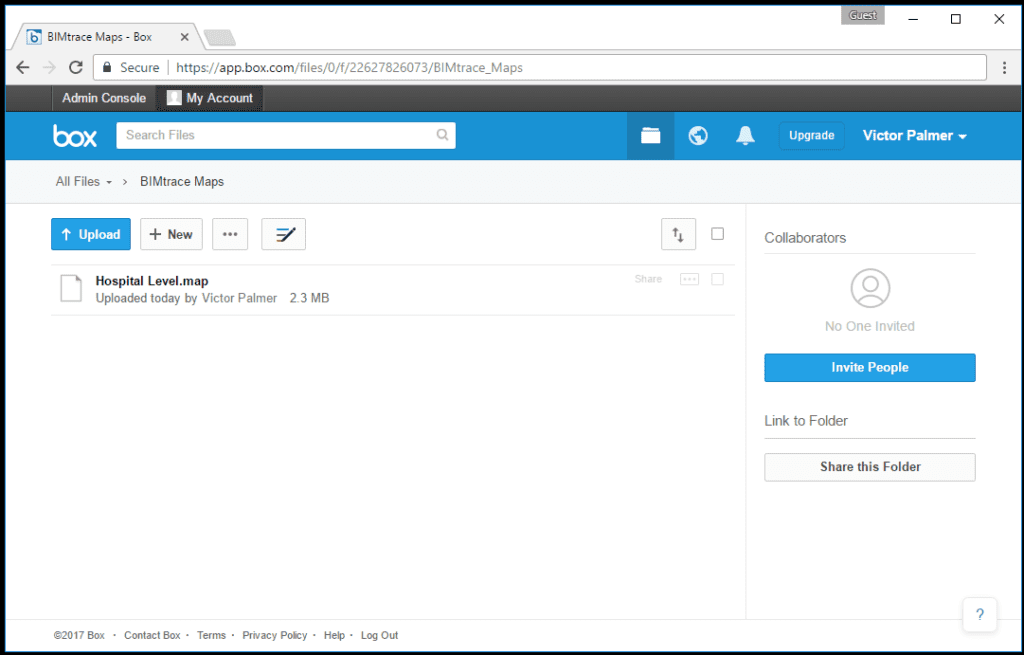Click the Collaborators heading

(x=805, y=238)
